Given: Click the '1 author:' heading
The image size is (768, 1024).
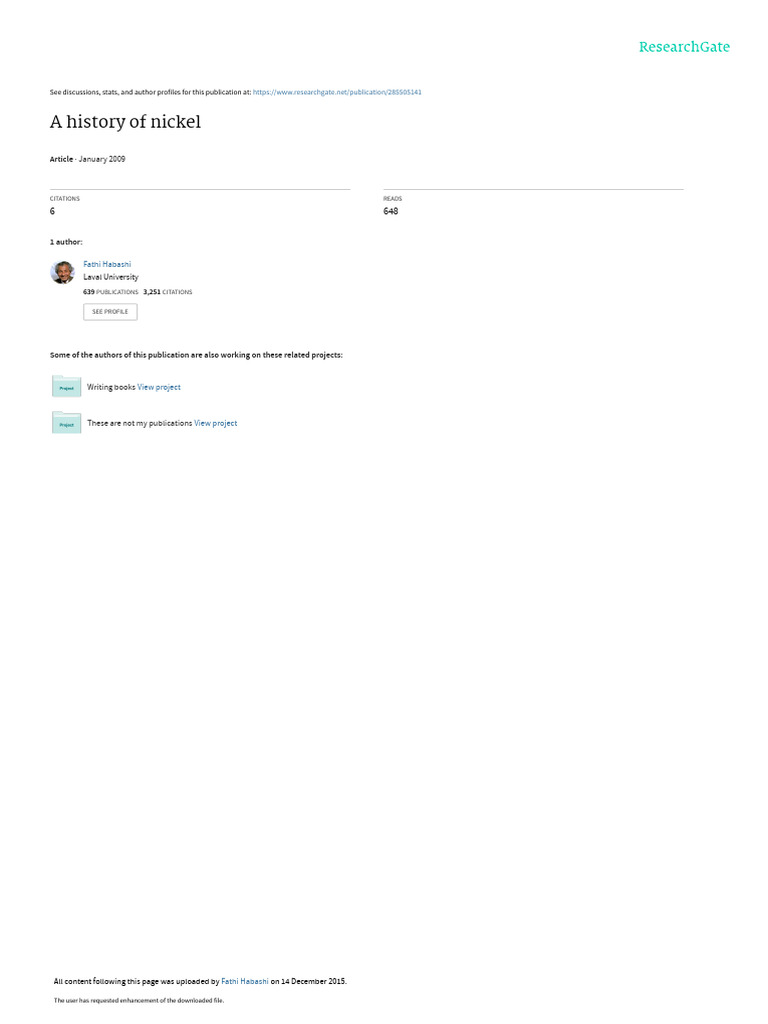Looking at the screenshot, I should click(66, 242).
